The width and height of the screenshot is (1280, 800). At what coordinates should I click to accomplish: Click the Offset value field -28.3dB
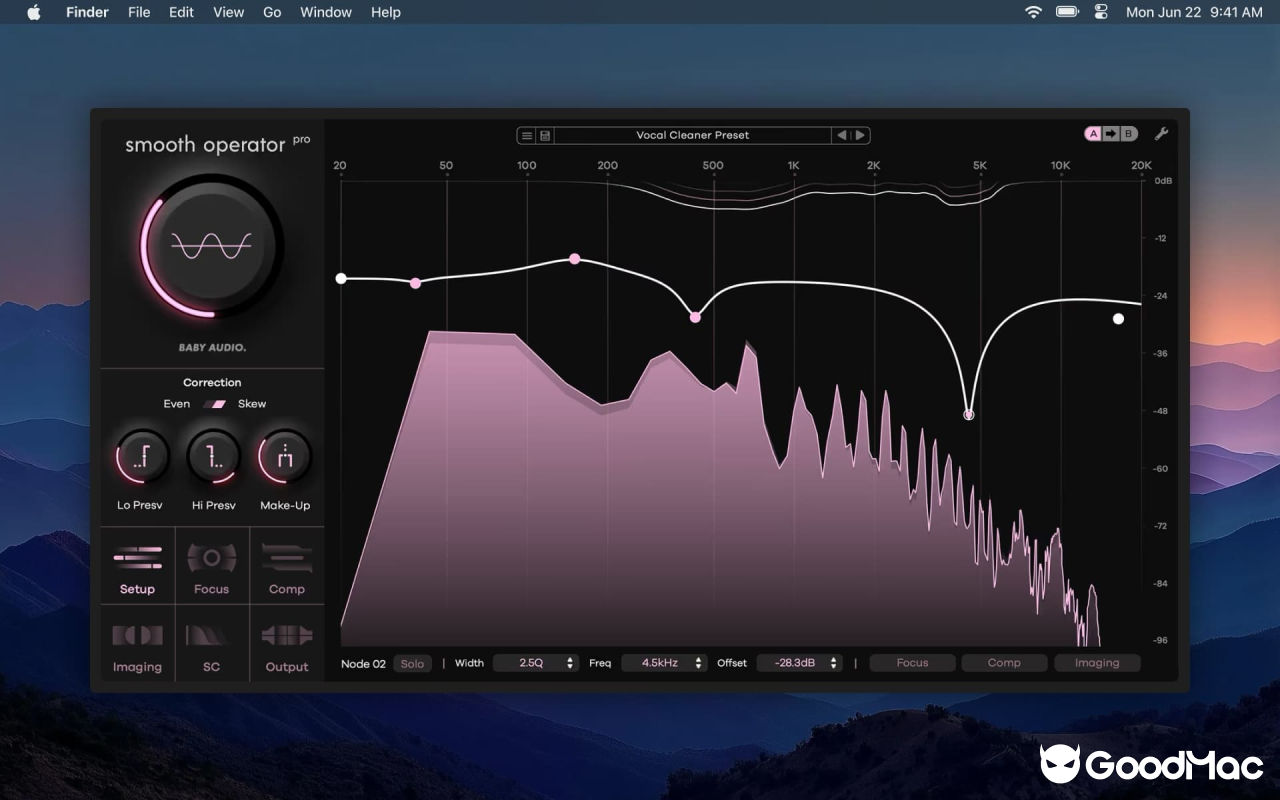(800, 663)
